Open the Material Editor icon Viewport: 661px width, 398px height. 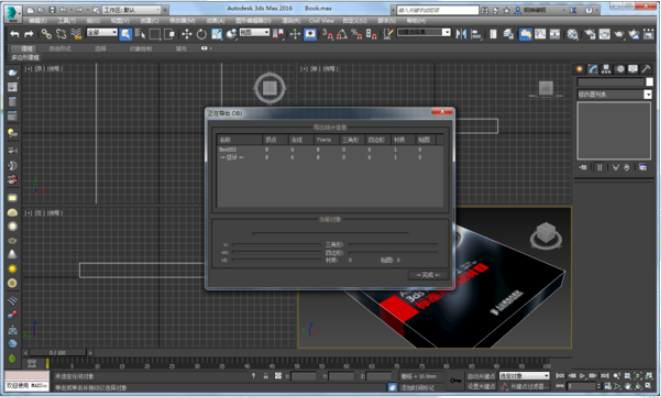[x=572, y=34]
